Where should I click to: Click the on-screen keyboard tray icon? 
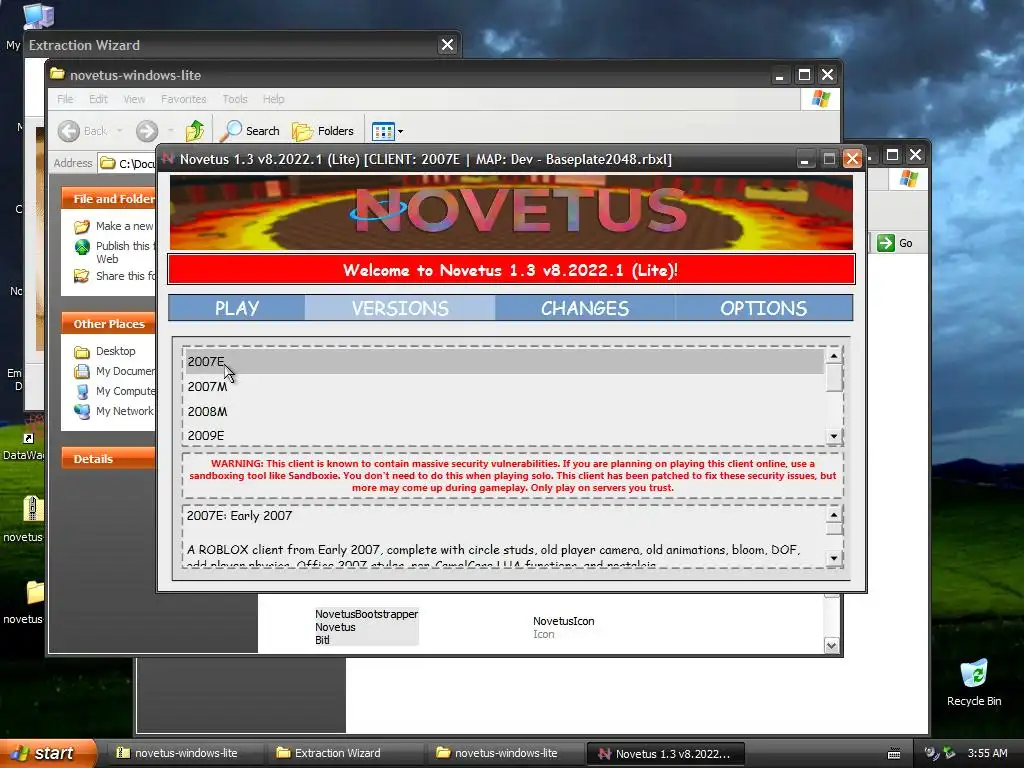click(x=894, y=754)
